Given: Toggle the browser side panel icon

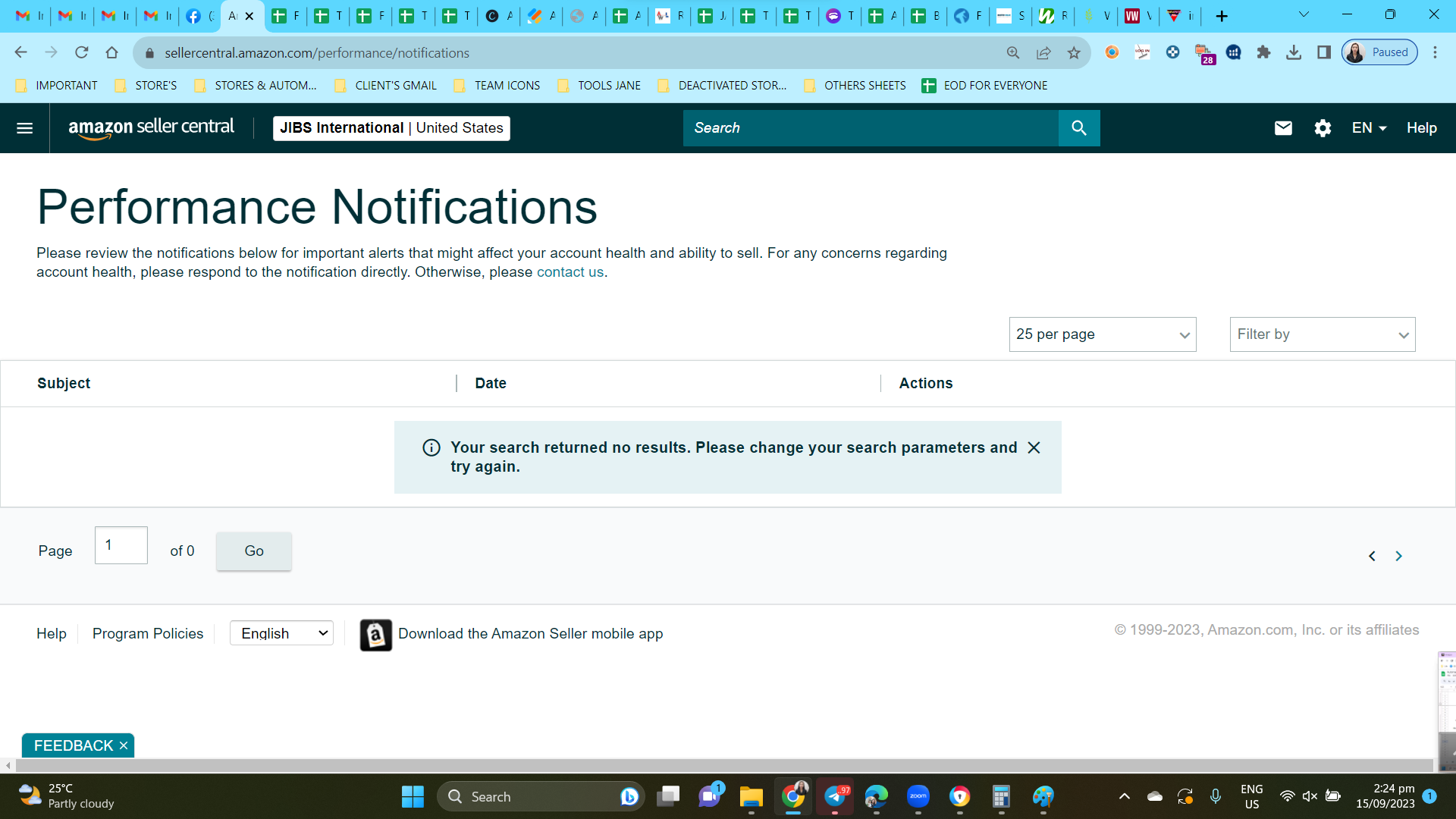Looking at the screenshot, I should (1324, 52).
